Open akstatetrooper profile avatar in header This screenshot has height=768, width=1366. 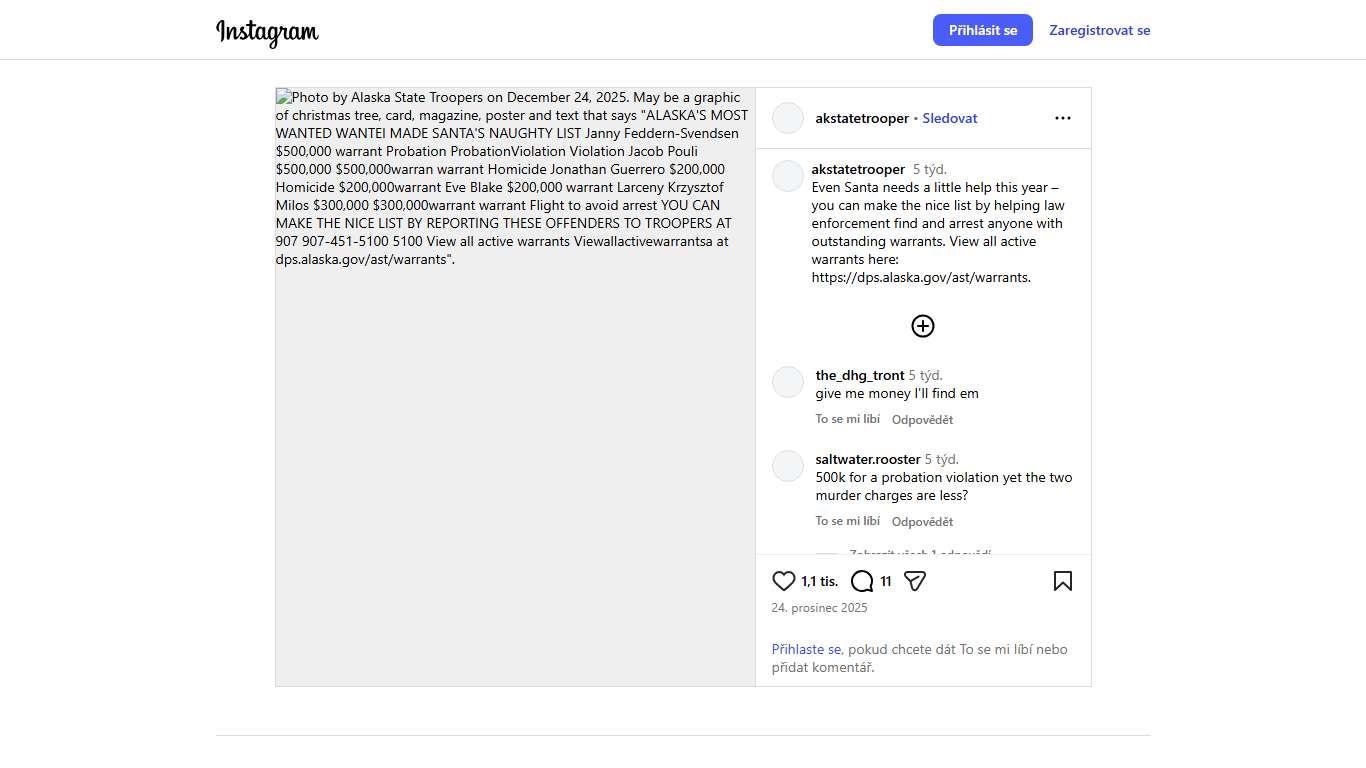coord(788,118)
